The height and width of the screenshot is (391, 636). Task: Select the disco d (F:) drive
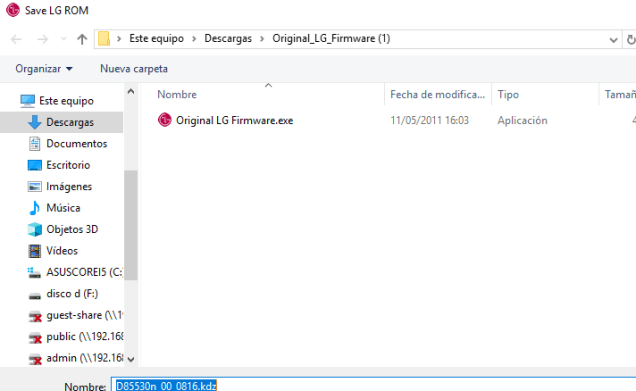click(x=72, y=294)
